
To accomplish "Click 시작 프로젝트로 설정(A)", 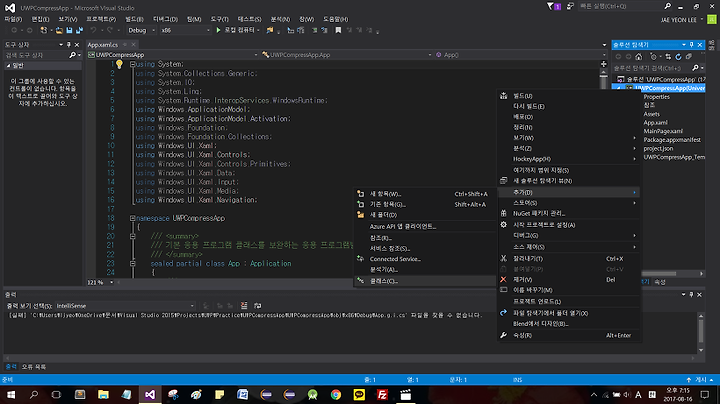I will coord(569,225).
